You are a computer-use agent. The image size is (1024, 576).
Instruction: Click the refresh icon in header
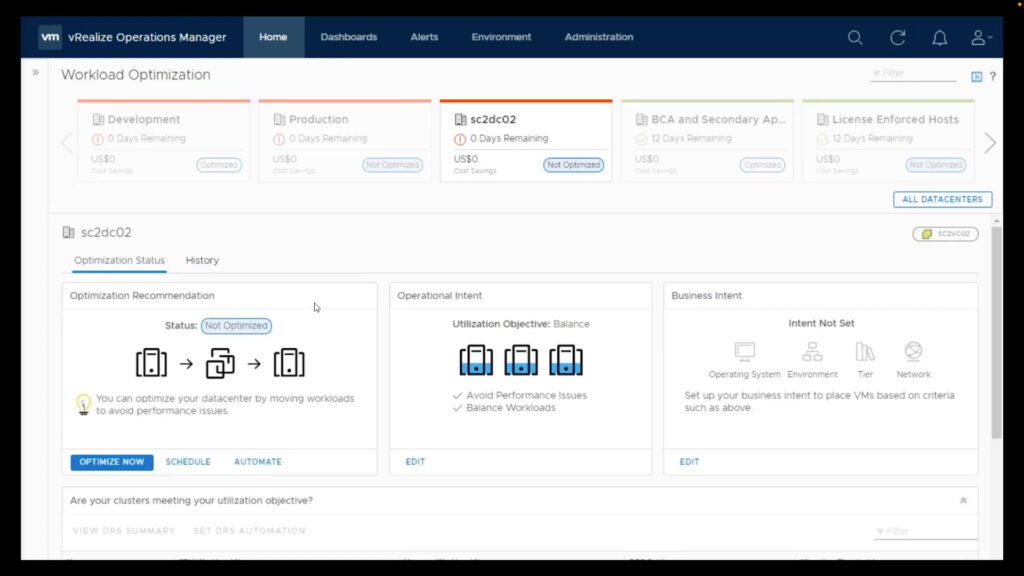[897, 38]
